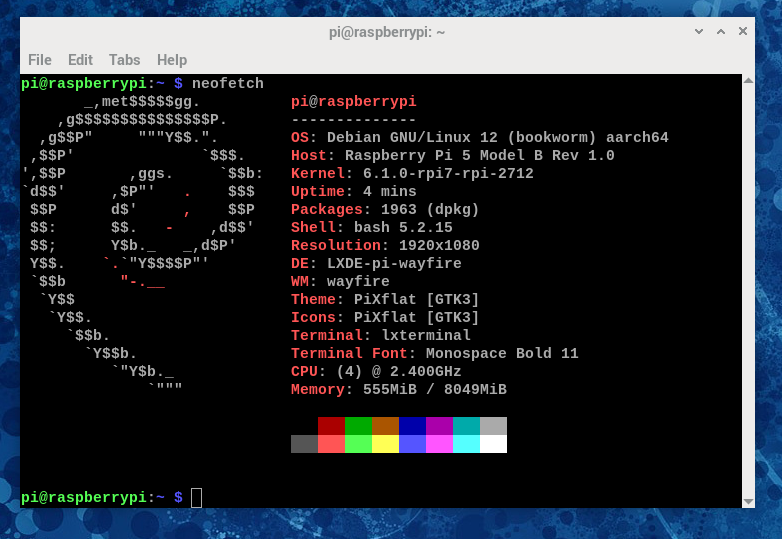Click the scrollbar down arrow
Viewport: 782px width, 539px height.
point(749,502)
